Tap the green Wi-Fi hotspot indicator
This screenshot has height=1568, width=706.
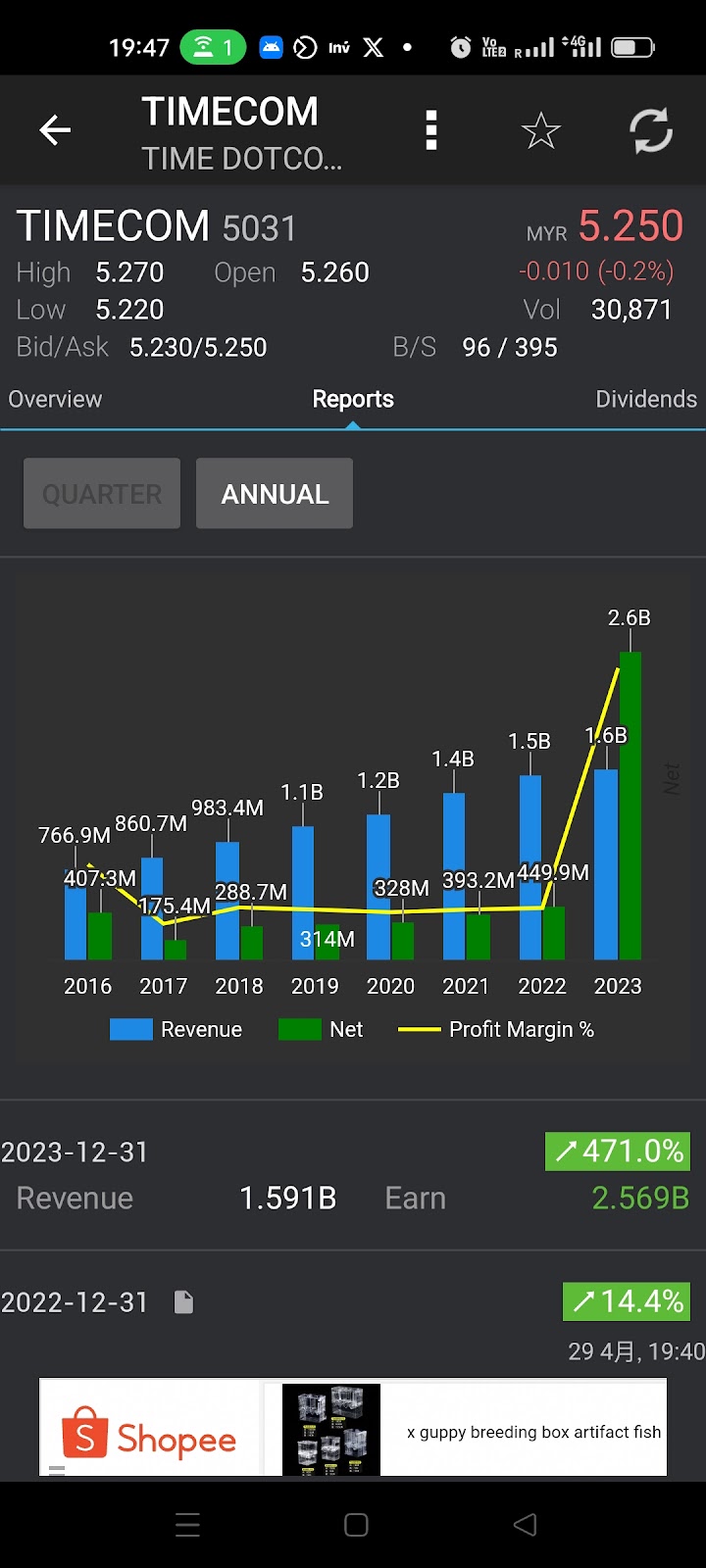click(x=213, y=47)
